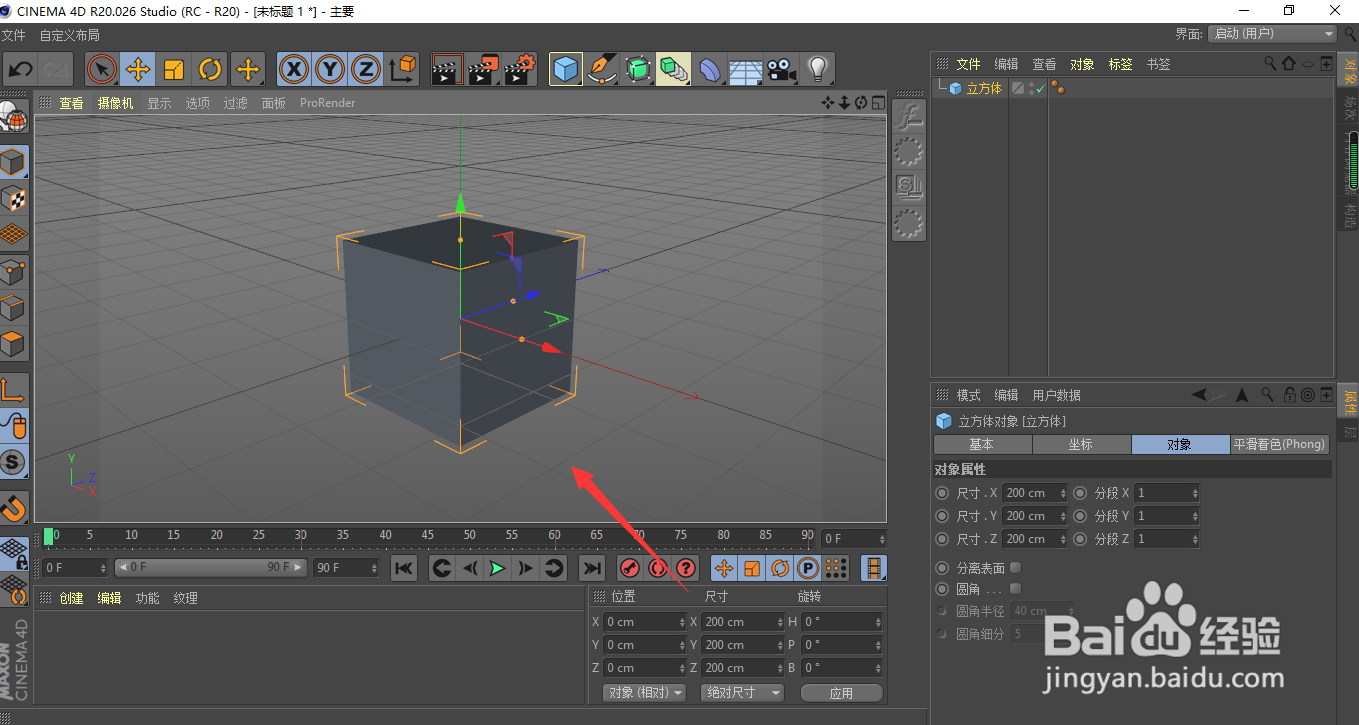Switch to Points mode
This screenshot has height=725, width=1359.
(13, 271)
